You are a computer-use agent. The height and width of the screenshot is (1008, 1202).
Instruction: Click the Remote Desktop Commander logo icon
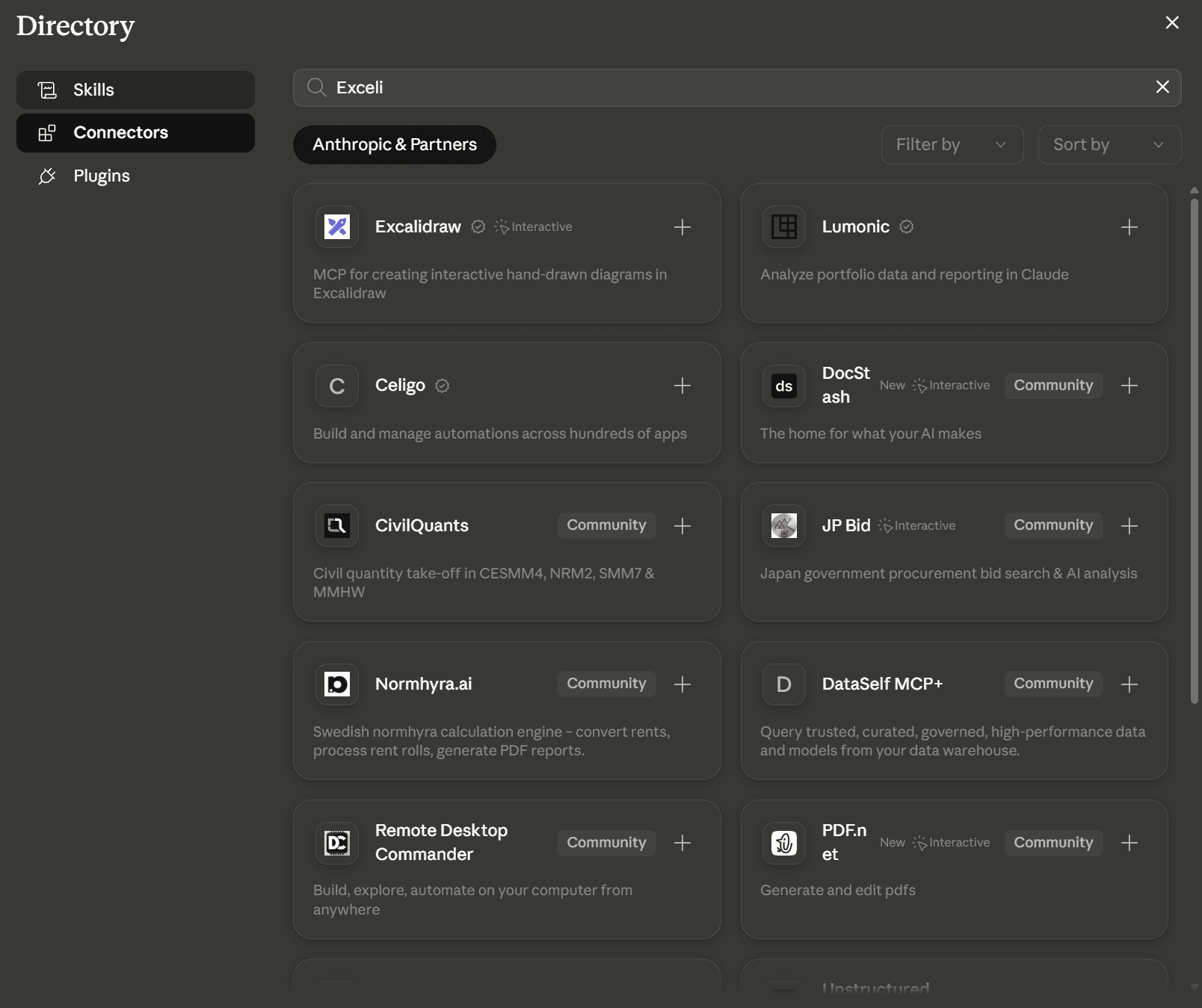(x=337, y=843)
